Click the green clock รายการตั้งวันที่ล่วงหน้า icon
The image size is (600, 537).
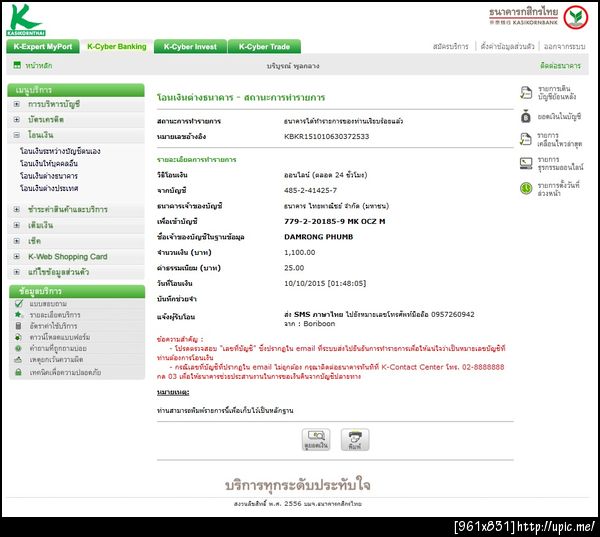coord(526,188)
